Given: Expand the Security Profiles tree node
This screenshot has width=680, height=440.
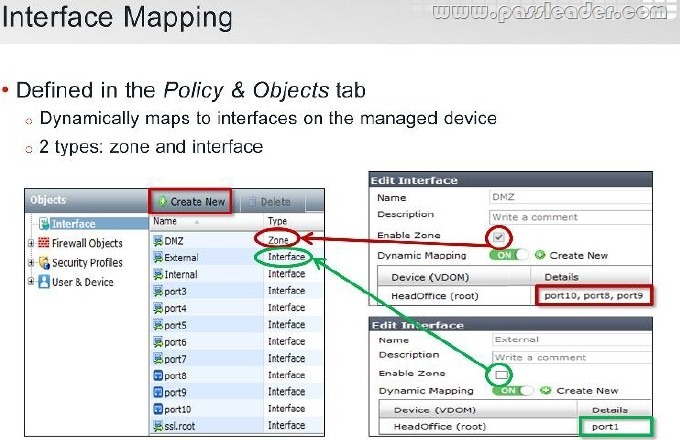Looking at the screenshot, I should pos(31,263).
